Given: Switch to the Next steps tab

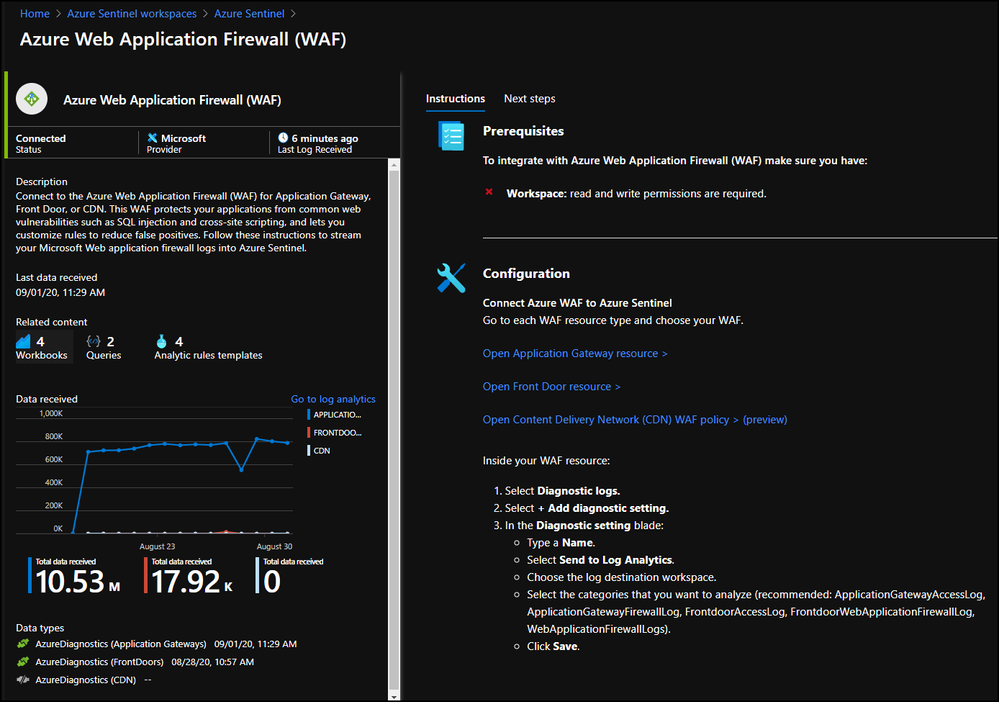Looking at the screenshot, I should (529, 99).
